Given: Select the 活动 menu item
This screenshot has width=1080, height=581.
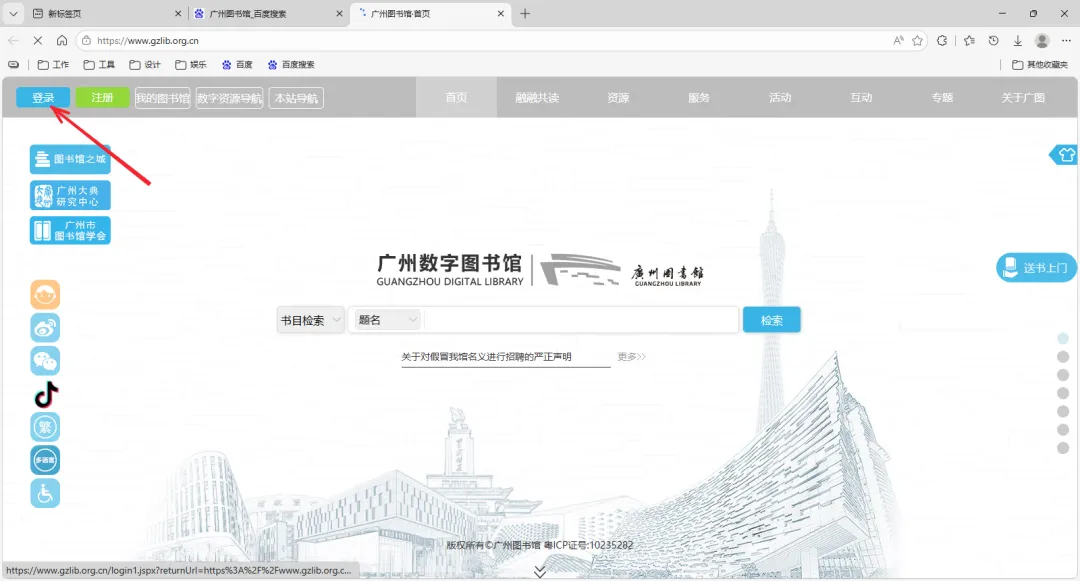Looking at the screenshot, I should [780, 97].
